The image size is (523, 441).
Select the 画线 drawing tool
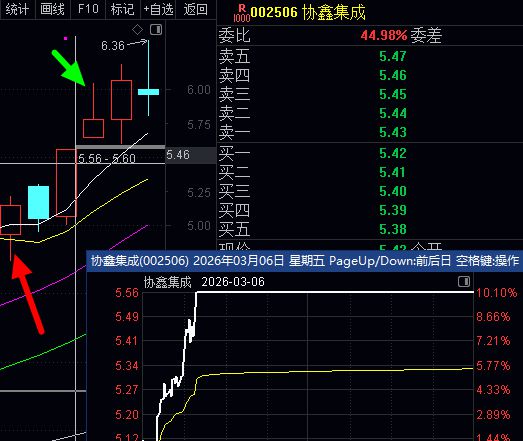(x=52, y=9)
